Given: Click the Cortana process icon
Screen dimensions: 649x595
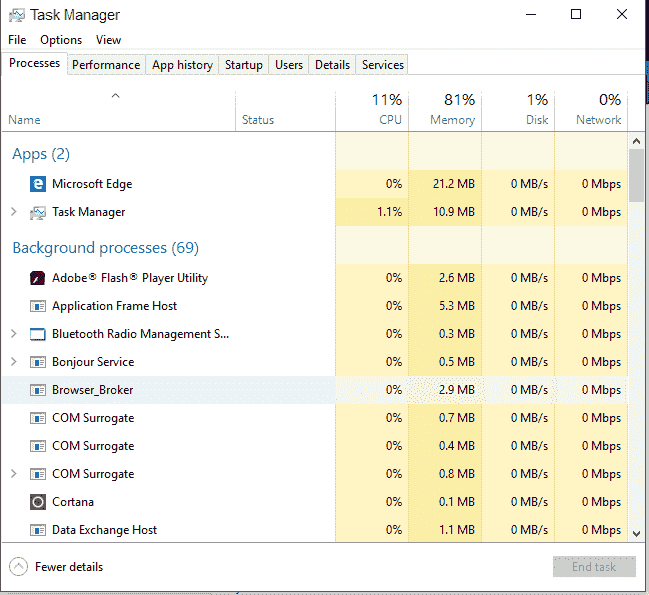Looking at the screenshot, I should click(x=38, y=502).
